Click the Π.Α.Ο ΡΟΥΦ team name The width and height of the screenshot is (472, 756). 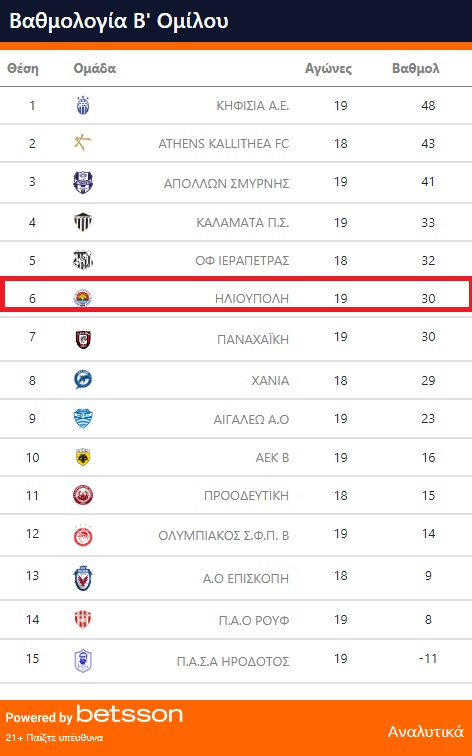tap(254, 620)
